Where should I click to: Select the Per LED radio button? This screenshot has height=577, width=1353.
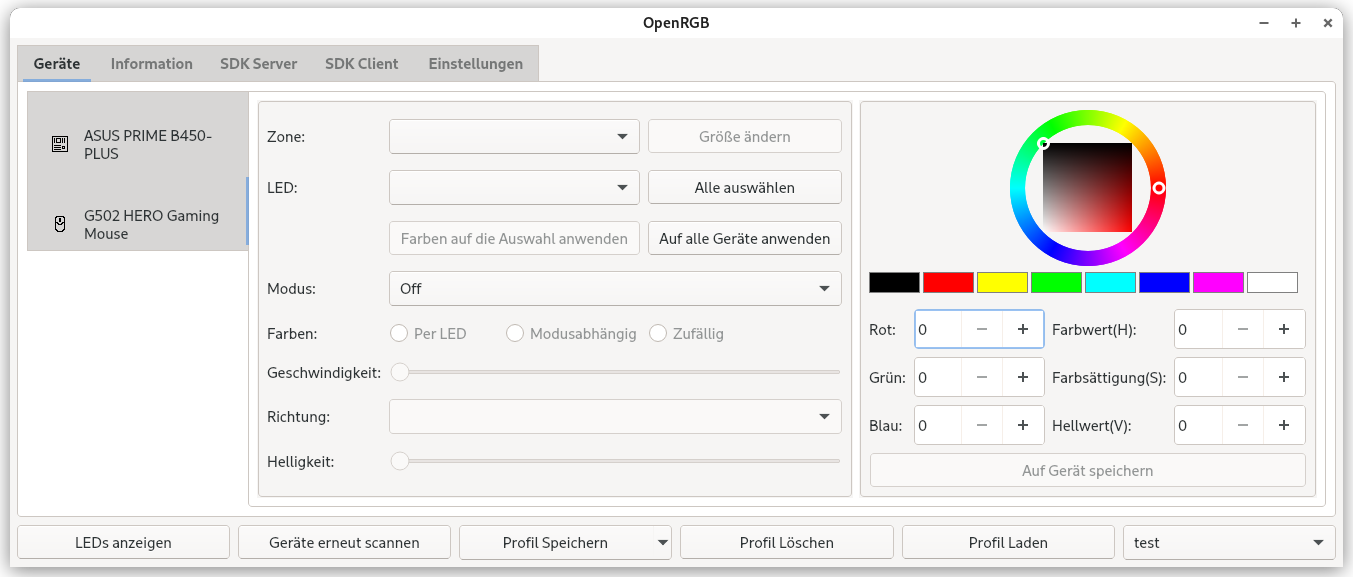tap(399, 333)
